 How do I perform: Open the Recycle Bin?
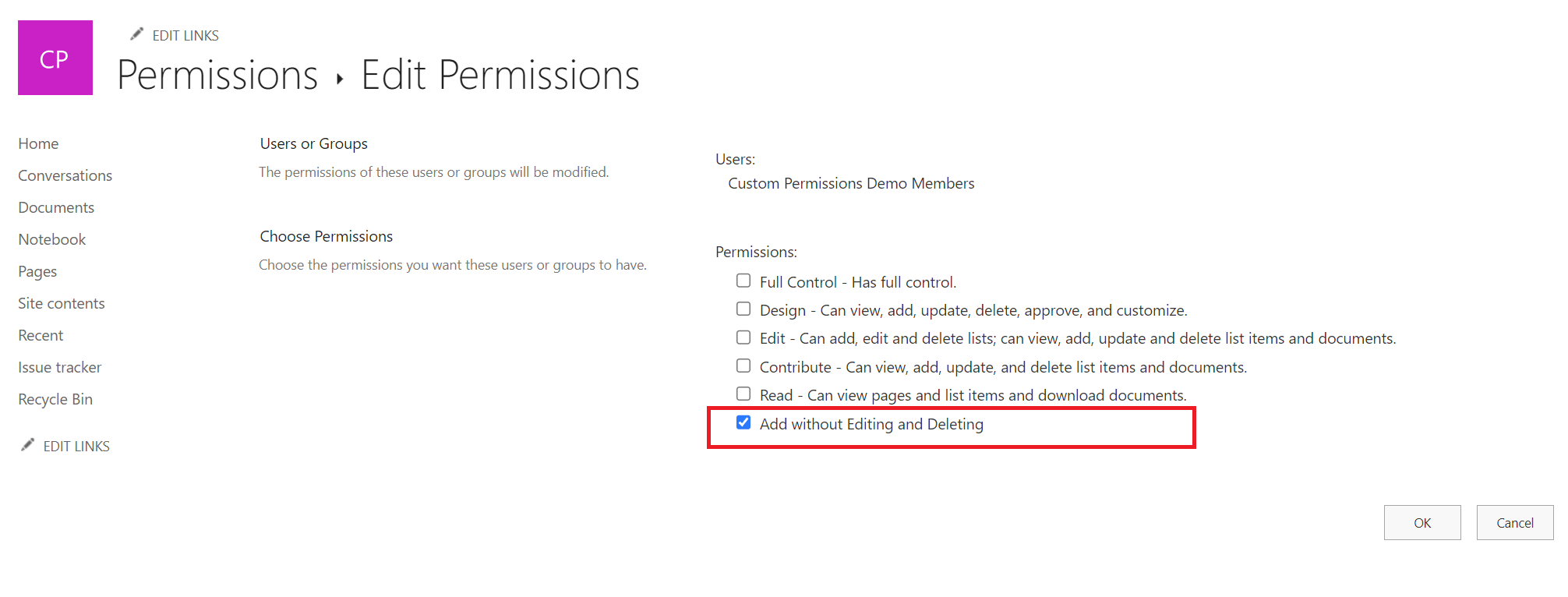pos(55,399)
